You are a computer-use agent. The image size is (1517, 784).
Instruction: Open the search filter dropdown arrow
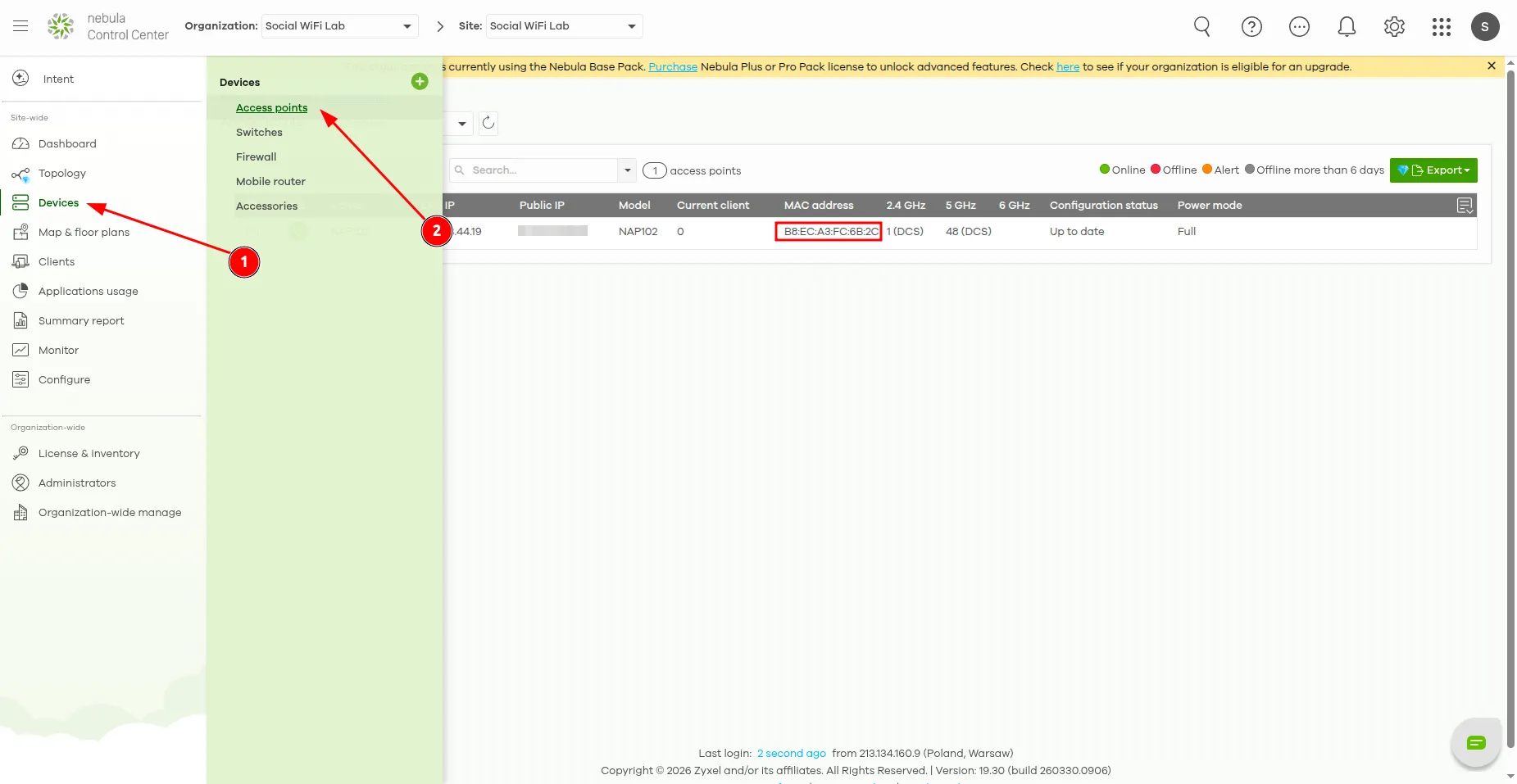point(628,170)
